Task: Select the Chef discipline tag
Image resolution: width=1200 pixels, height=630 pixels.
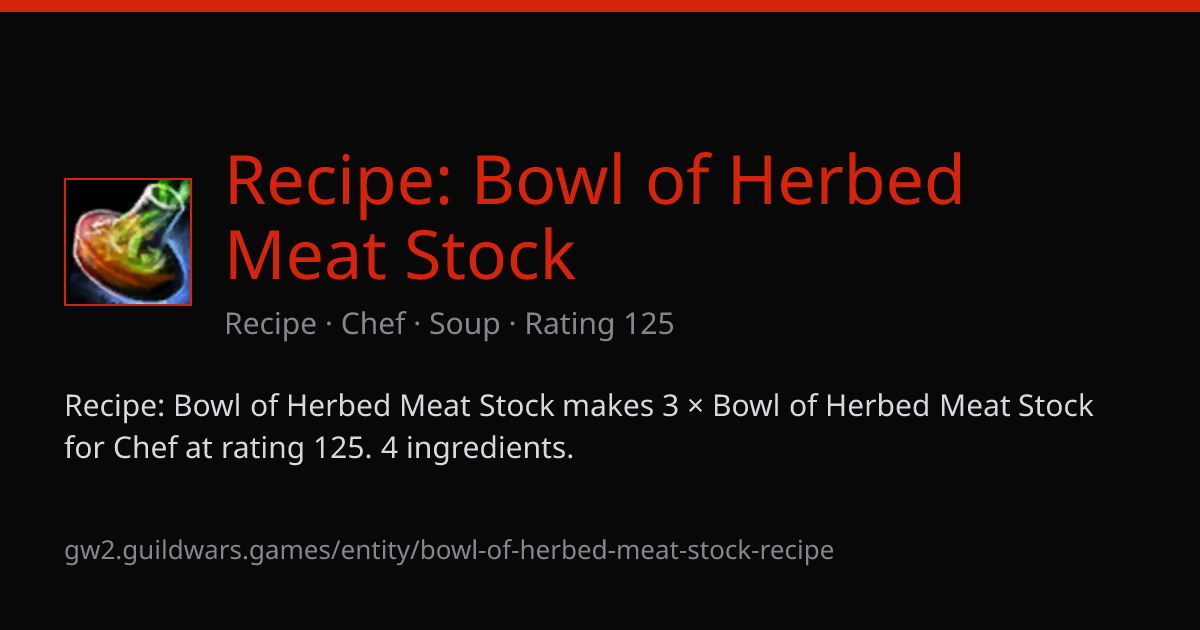Action: click(x=373, y=324)
